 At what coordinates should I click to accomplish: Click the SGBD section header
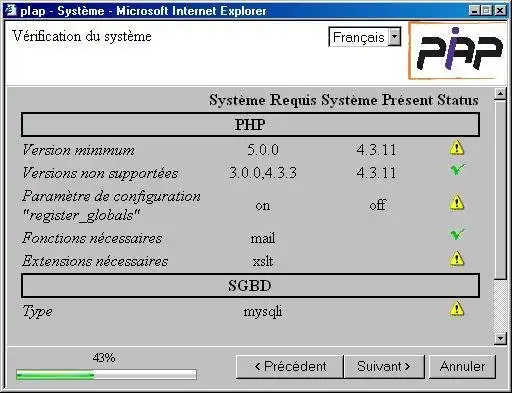(x=250, y=286)
